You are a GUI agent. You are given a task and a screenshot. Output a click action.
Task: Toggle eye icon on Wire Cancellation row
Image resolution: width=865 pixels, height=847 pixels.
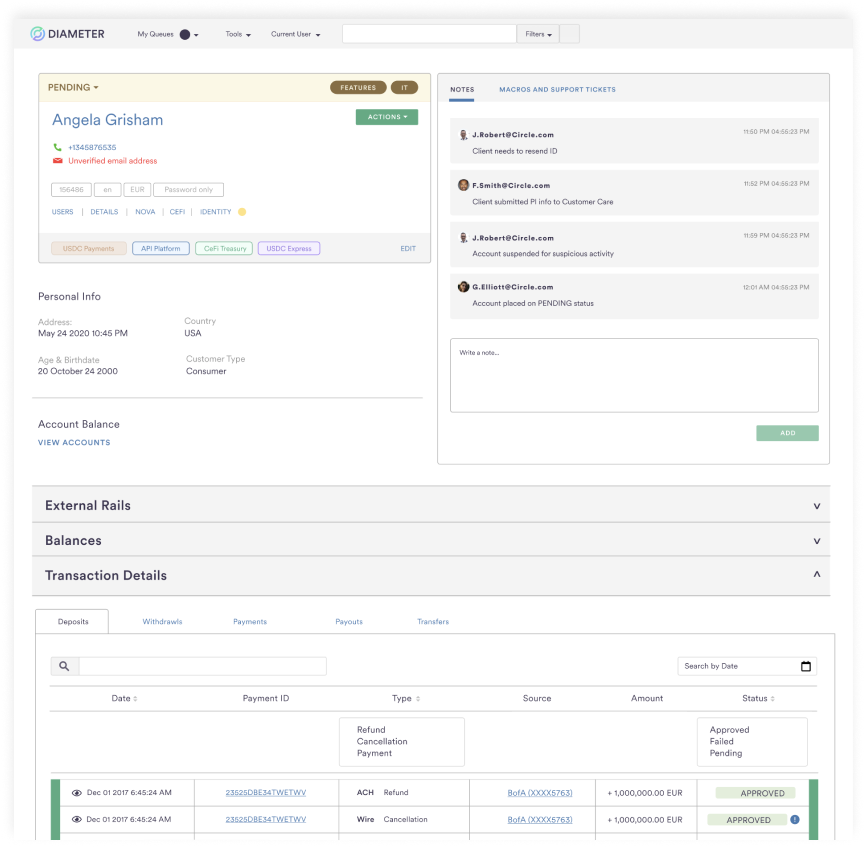(77, 820)
